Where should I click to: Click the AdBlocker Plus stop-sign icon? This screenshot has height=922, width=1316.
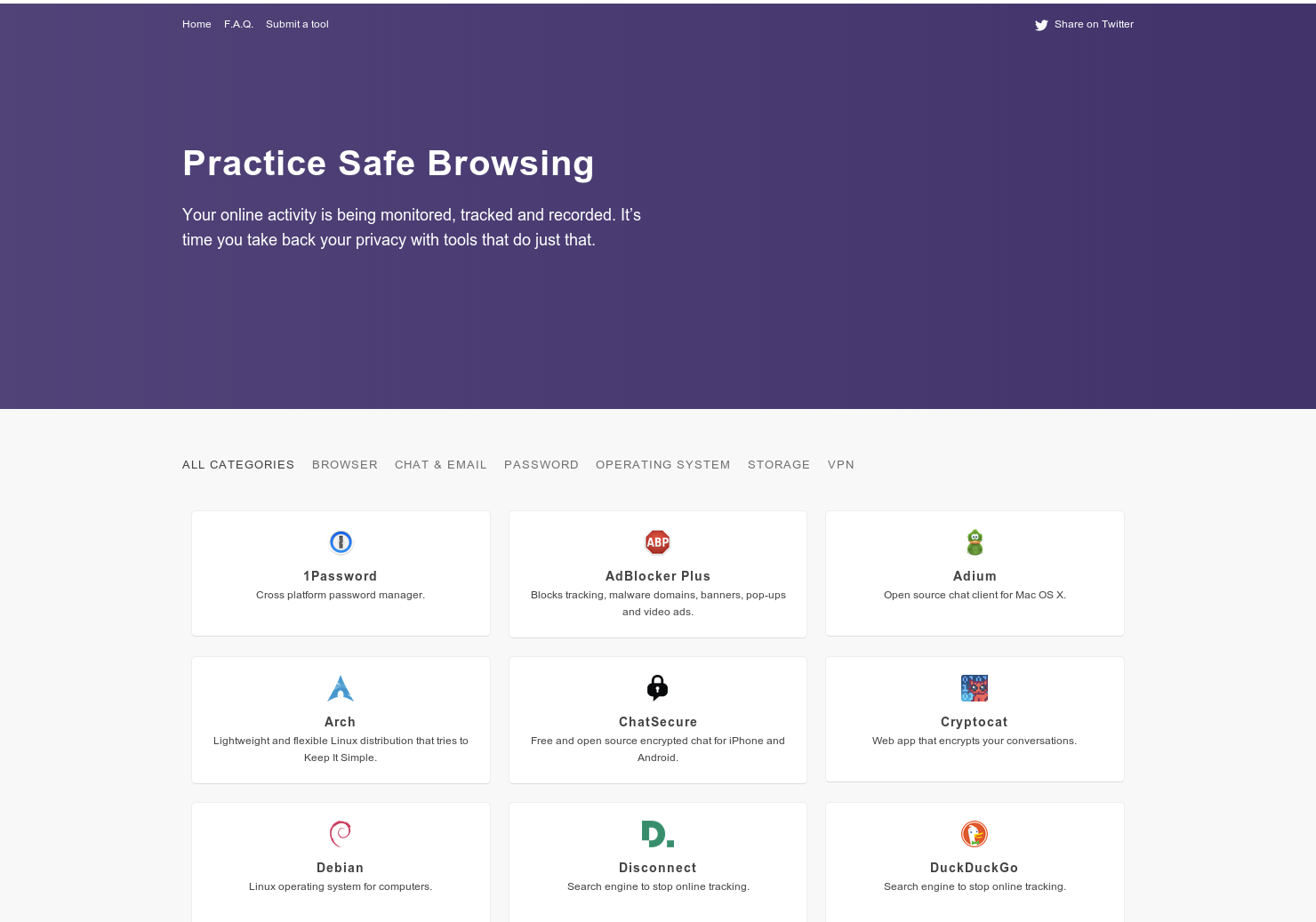point(658,541)
